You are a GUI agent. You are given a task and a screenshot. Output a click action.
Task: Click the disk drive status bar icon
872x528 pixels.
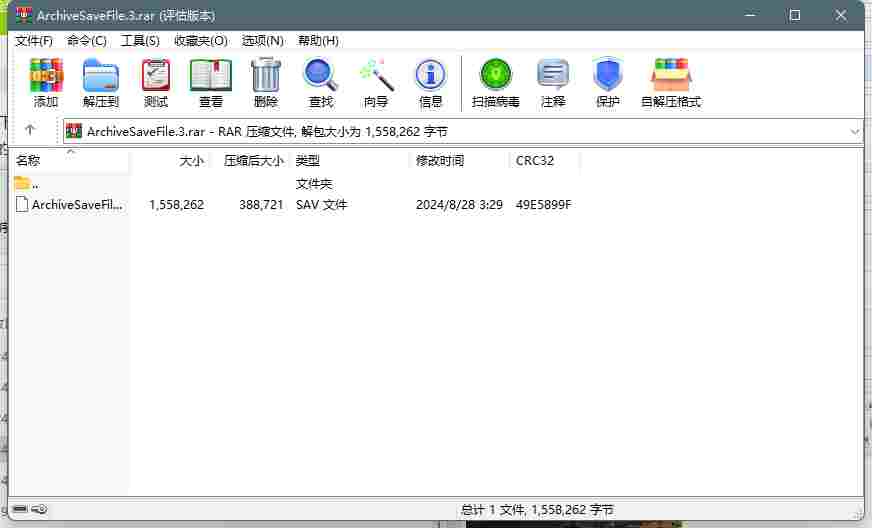point(20,509)
